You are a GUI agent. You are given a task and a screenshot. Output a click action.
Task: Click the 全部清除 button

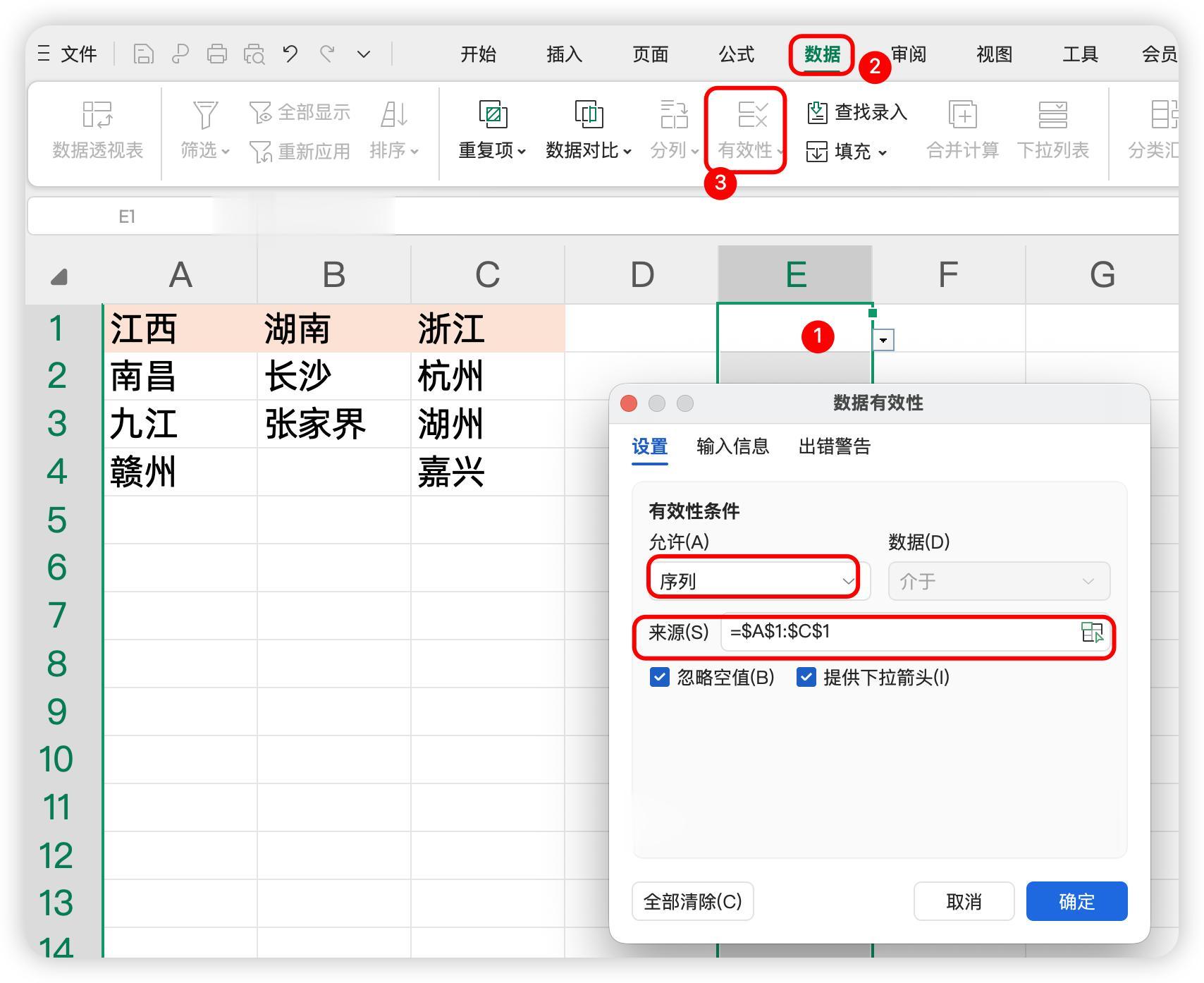tap(693, 901)
